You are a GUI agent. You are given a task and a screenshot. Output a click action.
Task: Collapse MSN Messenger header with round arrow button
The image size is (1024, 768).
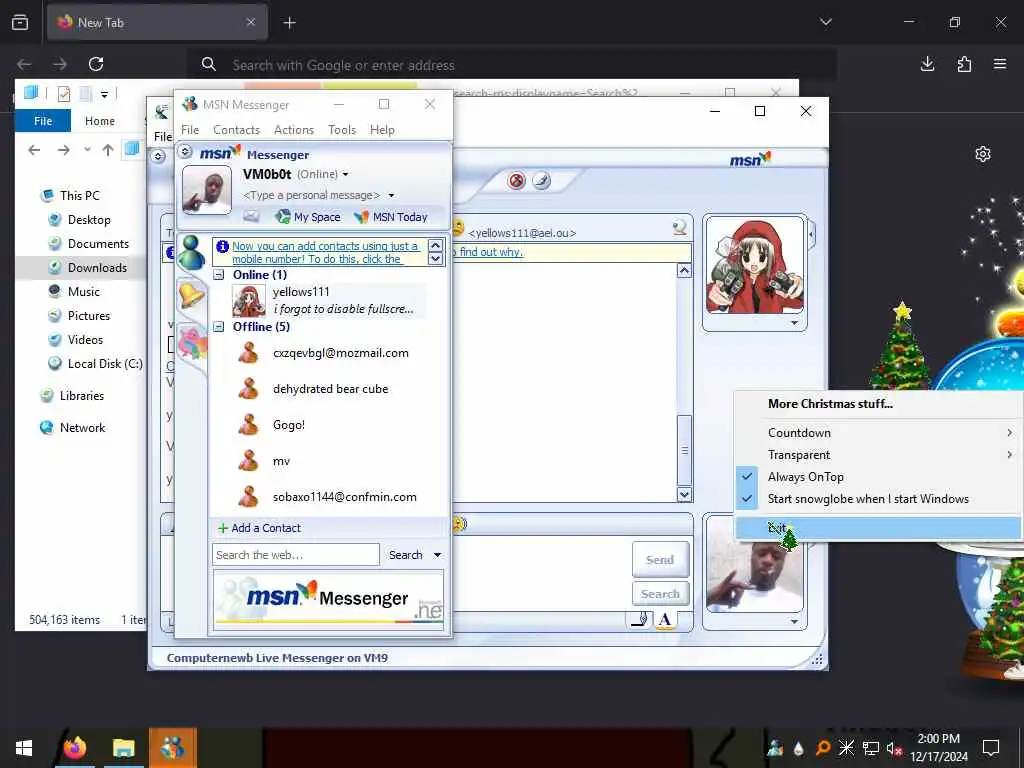(185, 152)
